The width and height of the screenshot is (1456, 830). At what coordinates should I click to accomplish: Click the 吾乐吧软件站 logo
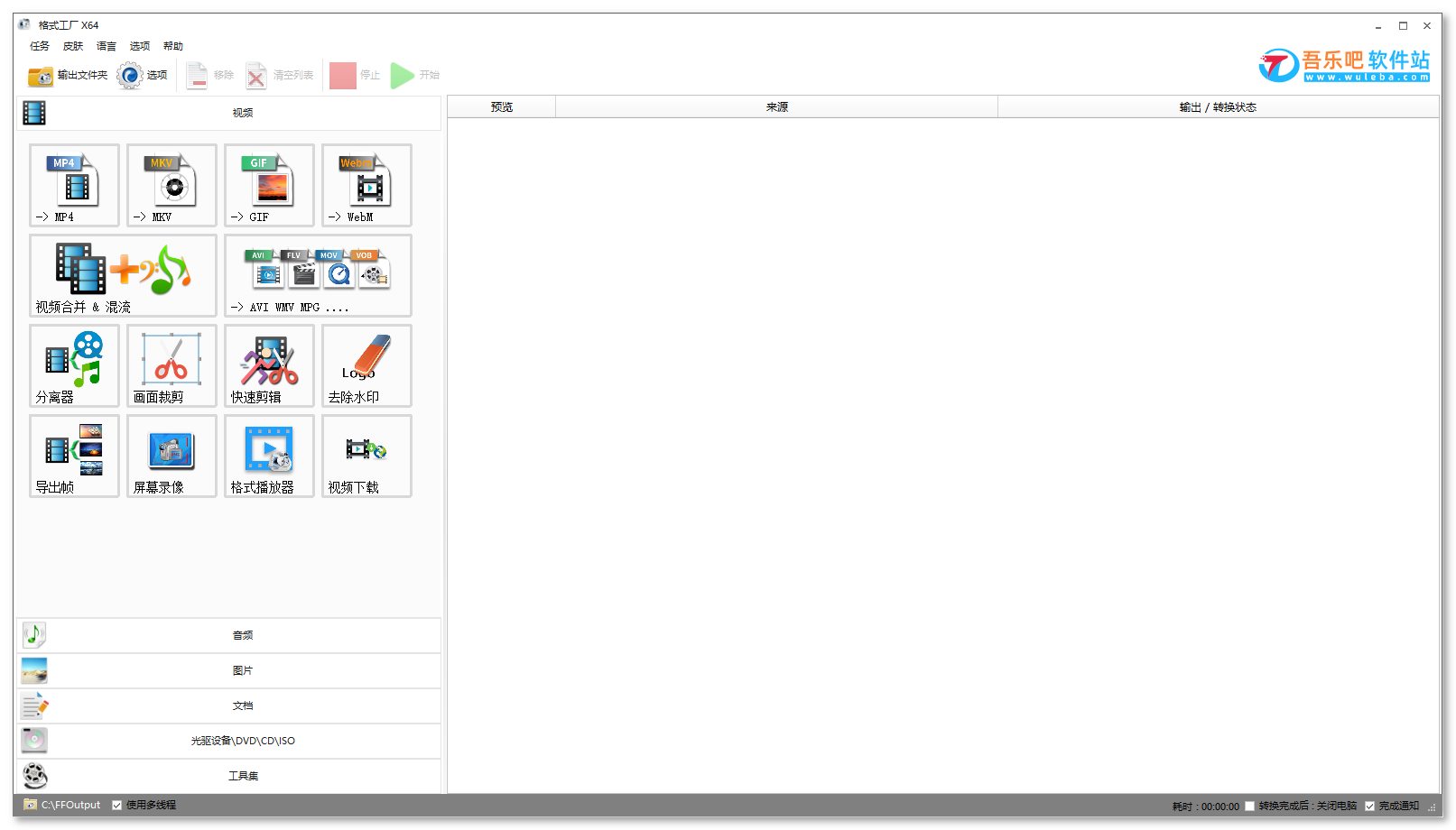[1344, 65]
